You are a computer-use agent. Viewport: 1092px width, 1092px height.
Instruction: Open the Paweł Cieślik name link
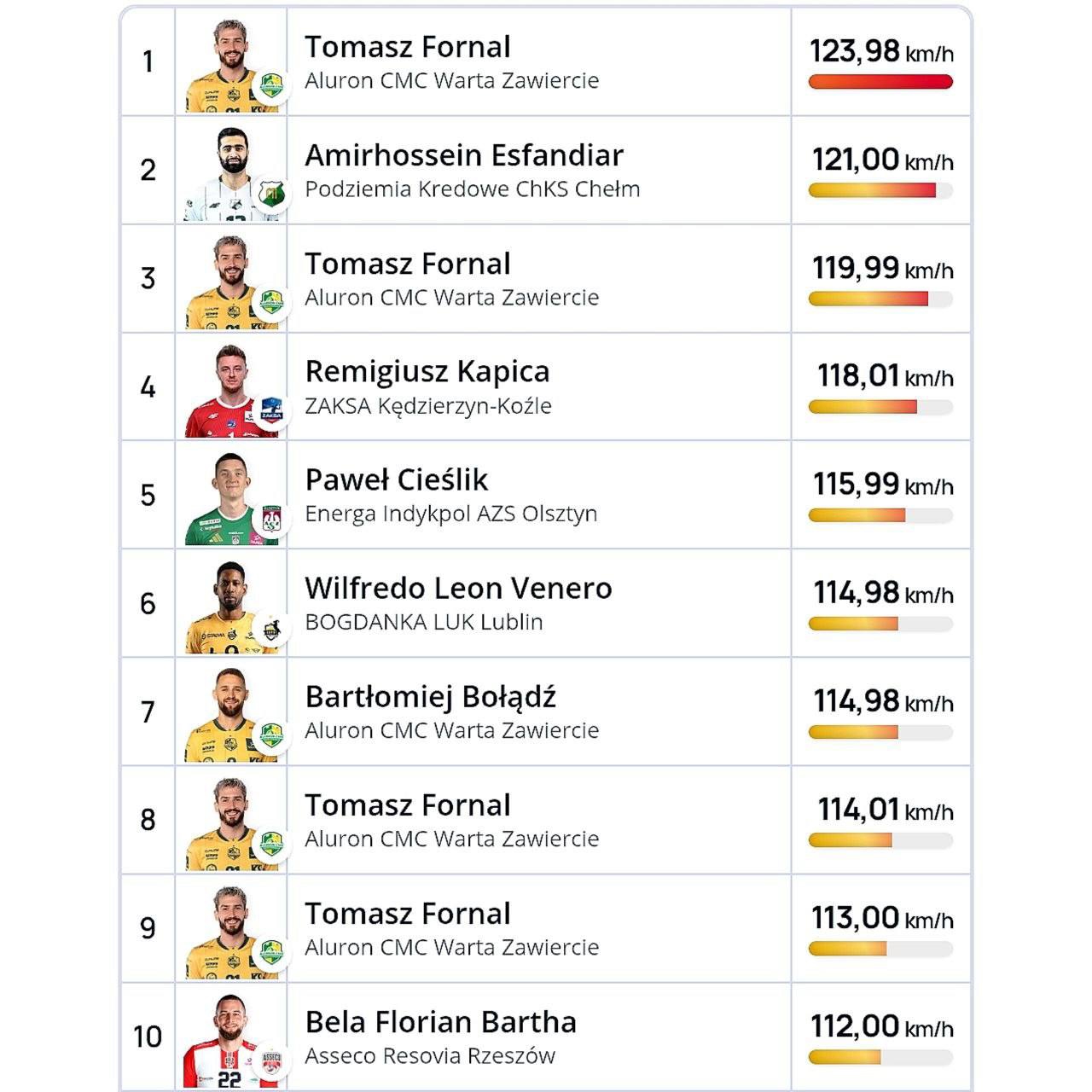(x=397, y=480)
